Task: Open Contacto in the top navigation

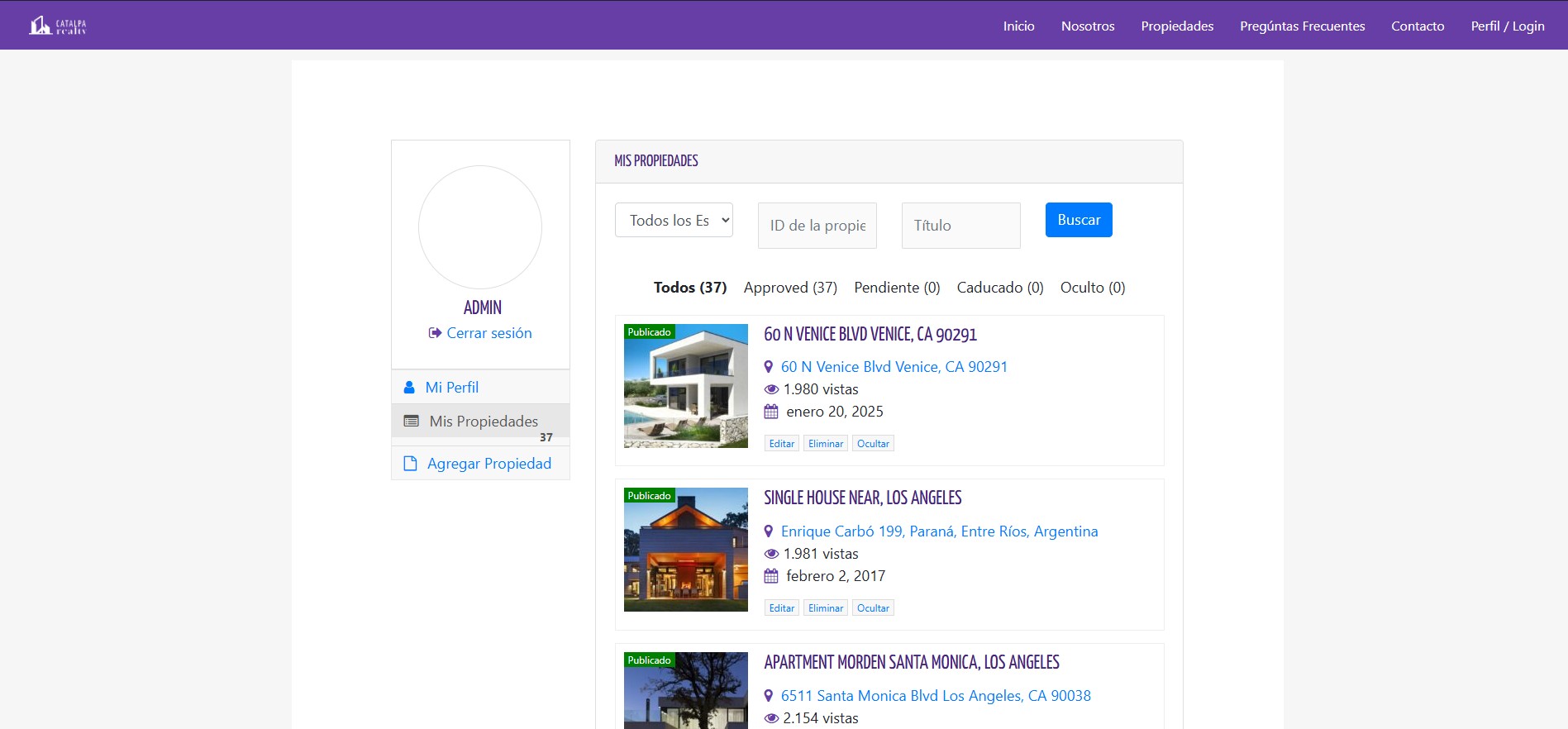Action: 1418,26
